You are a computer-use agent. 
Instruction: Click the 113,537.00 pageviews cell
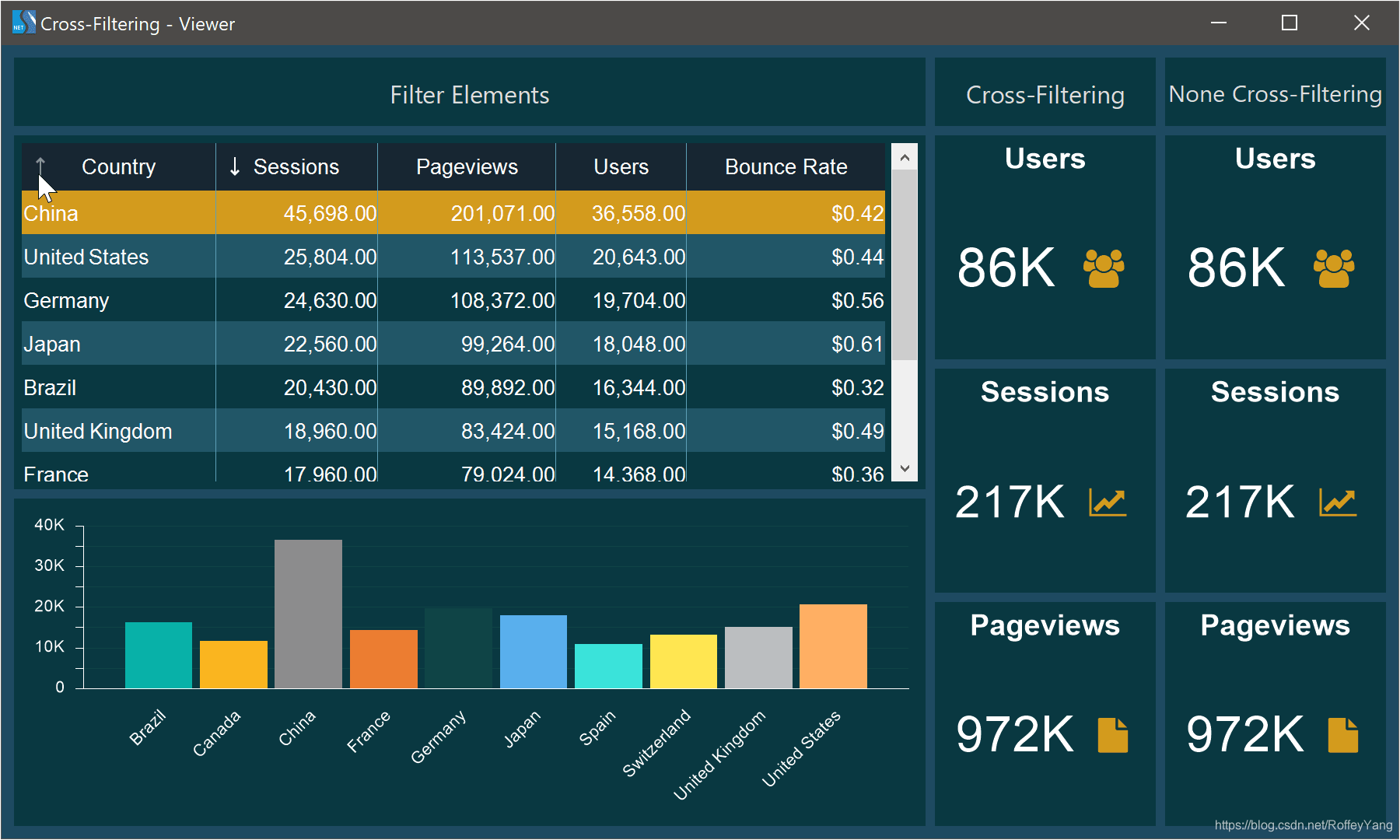[x=467, y=257]
